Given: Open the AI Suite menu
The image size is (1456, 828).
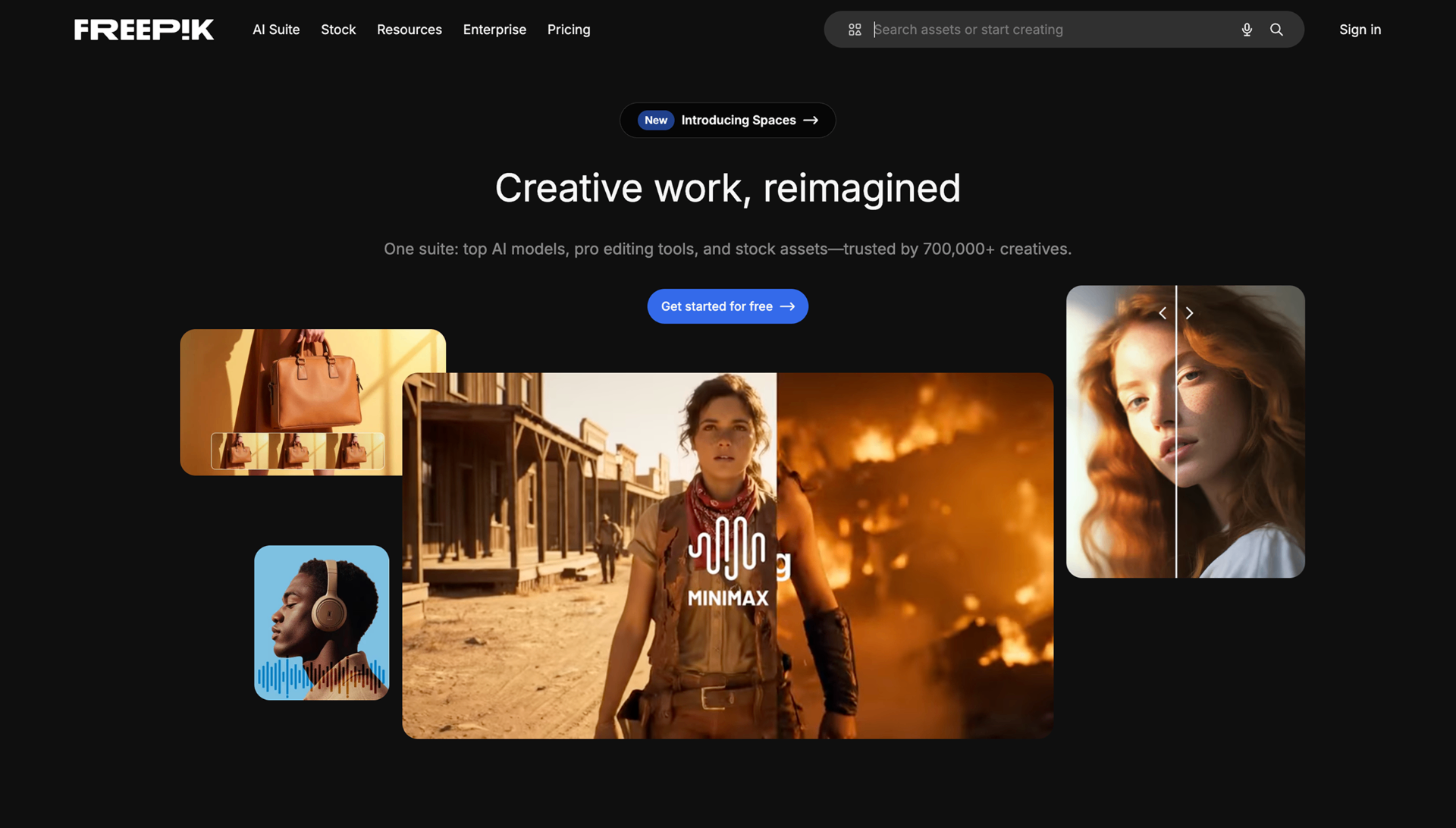Looking at the screenshot, I should 276,30.
